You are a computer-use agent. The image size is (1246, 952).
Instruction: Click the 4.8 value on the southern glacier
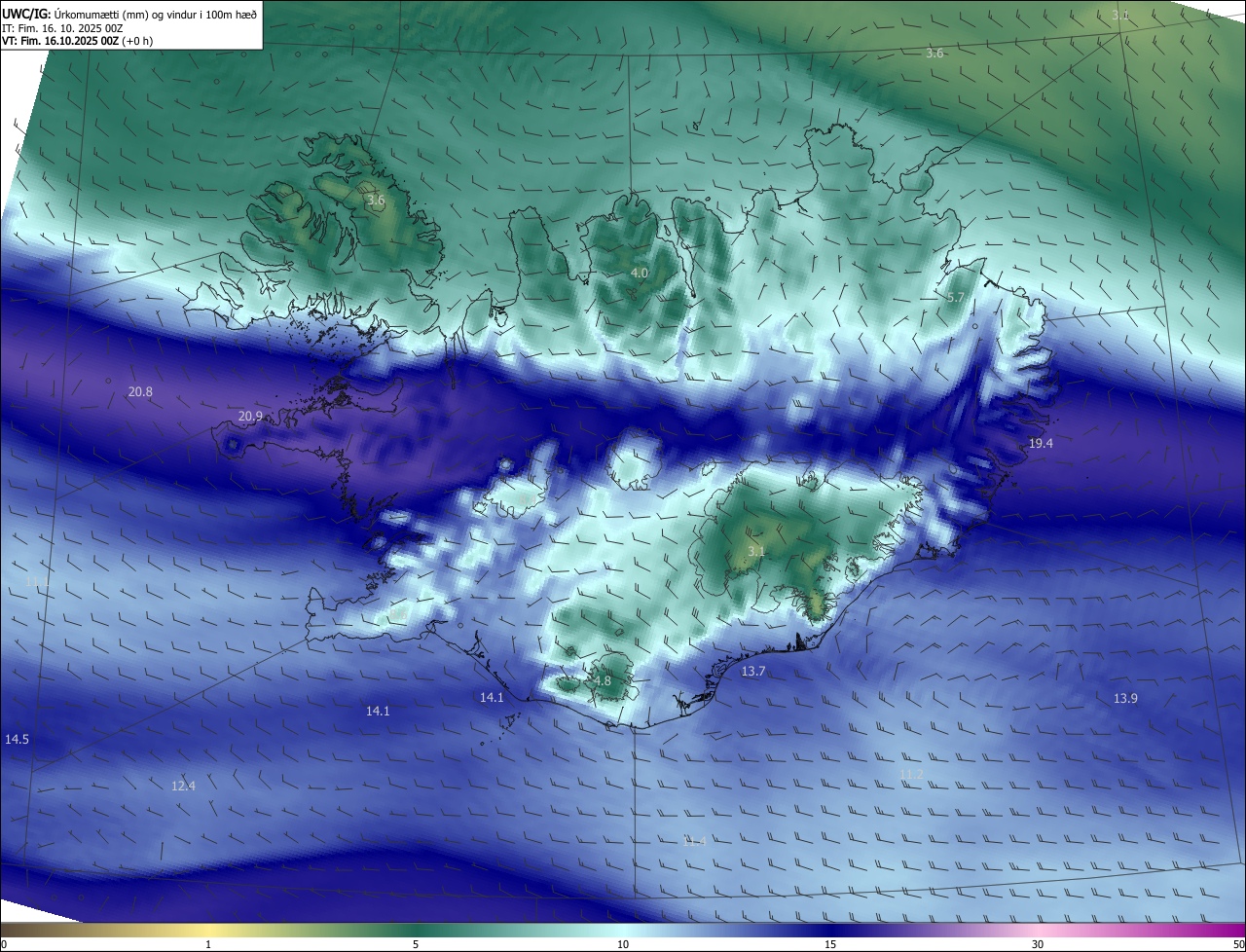point(603,681)
